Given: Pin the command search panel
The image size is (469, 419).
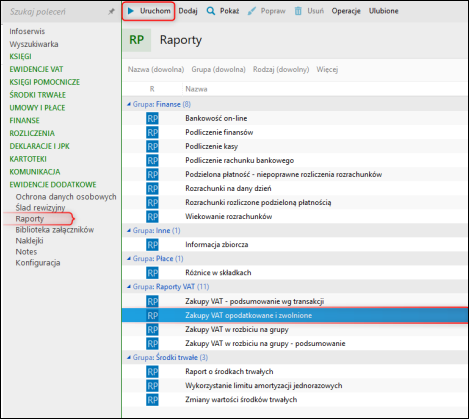Looking at the screenshot, I should point(111,12).
